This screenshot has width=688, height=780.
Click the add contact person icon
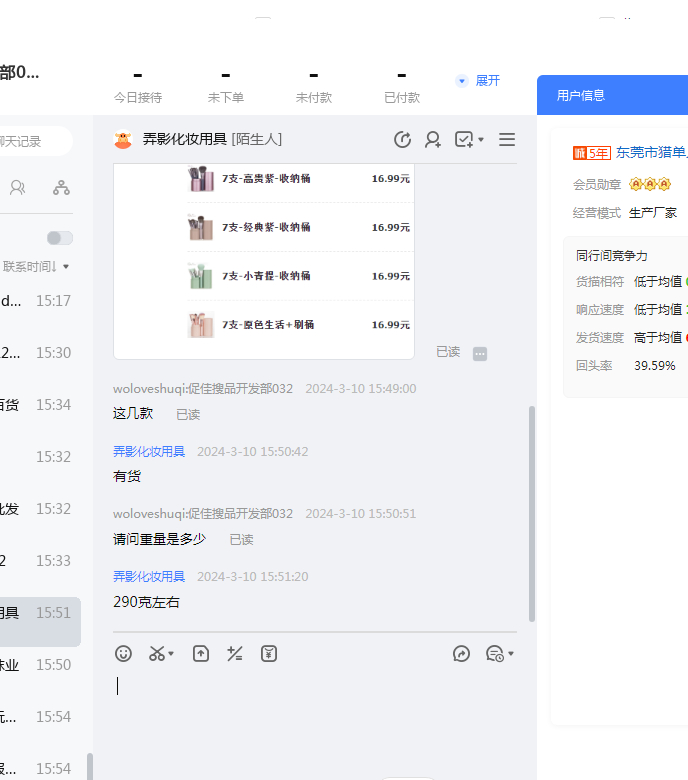click(433, 140)
